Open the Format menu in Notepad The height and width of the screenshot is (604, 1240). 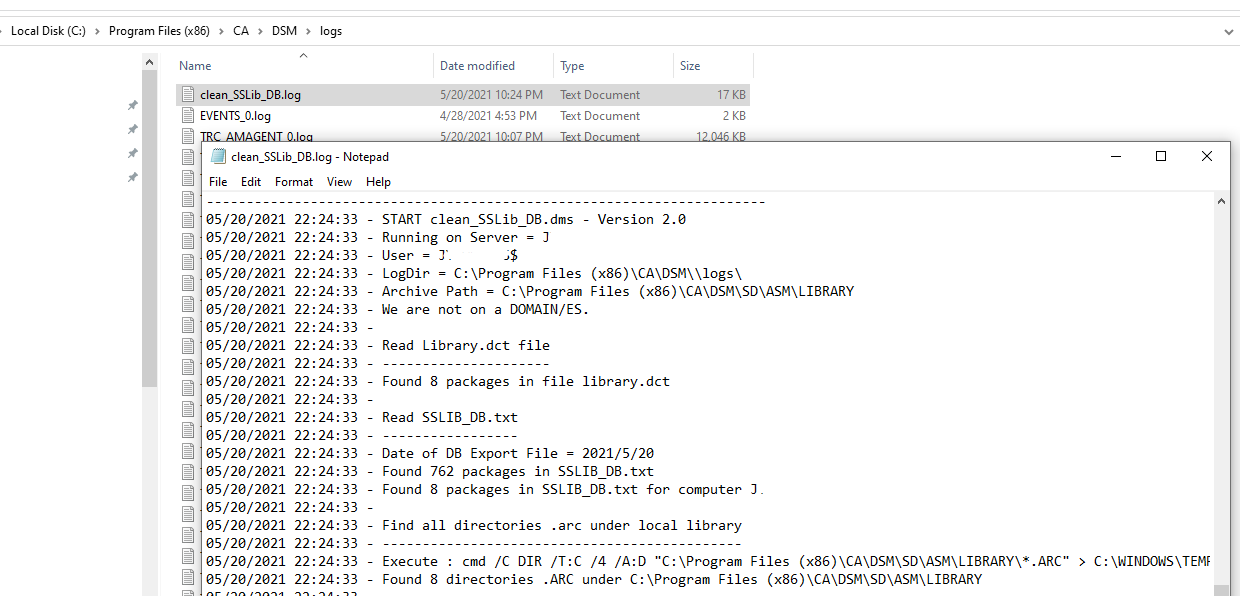[x=294, y=182]
